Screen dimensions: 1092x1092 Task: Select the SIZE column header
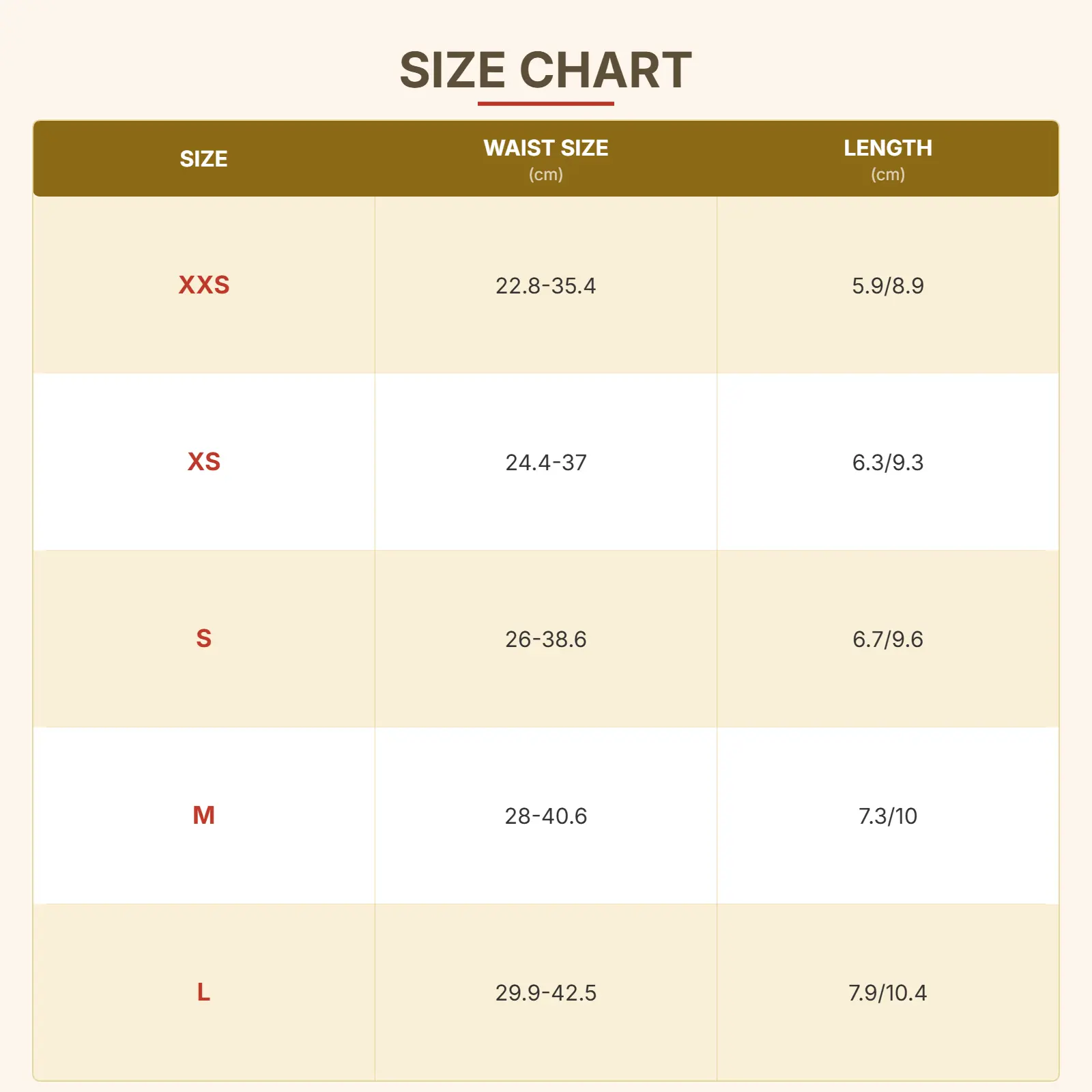pyautogui.click(x=203, y=159)
